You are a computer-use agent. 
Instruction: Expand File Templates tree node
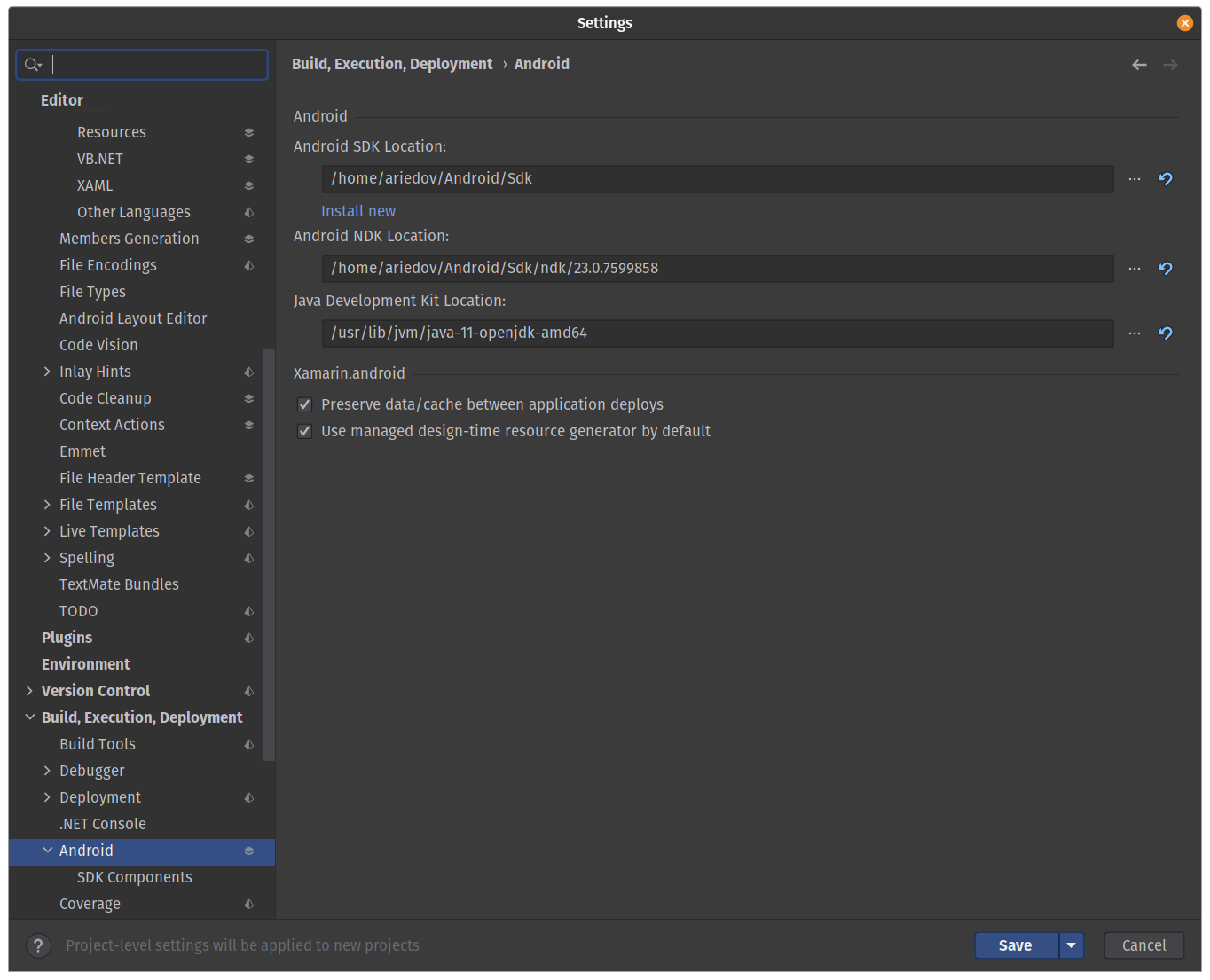coord(47,505)
